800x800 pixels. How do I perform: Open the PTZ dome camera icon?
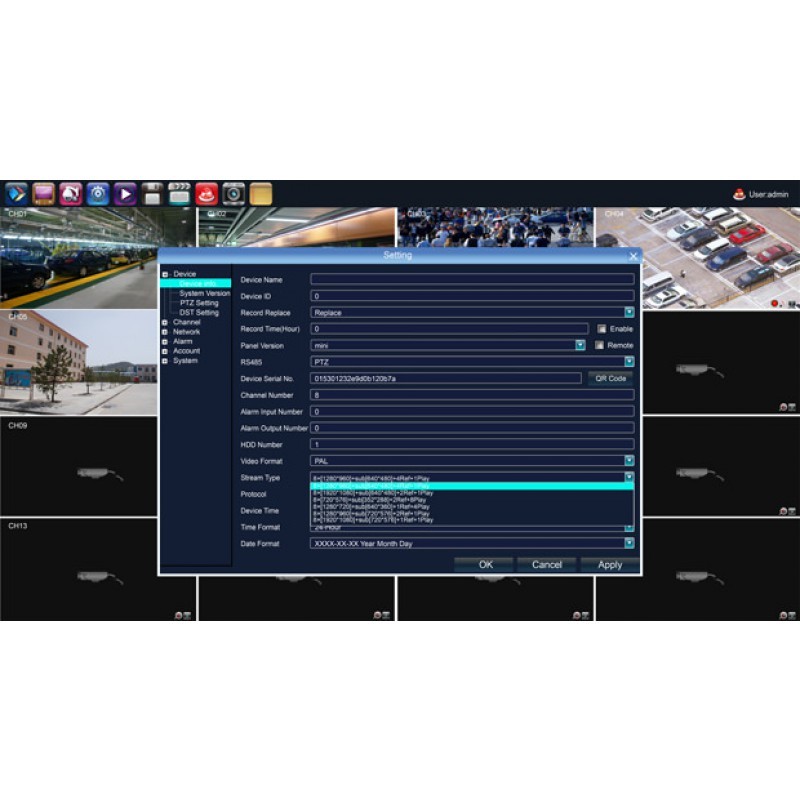70,194
